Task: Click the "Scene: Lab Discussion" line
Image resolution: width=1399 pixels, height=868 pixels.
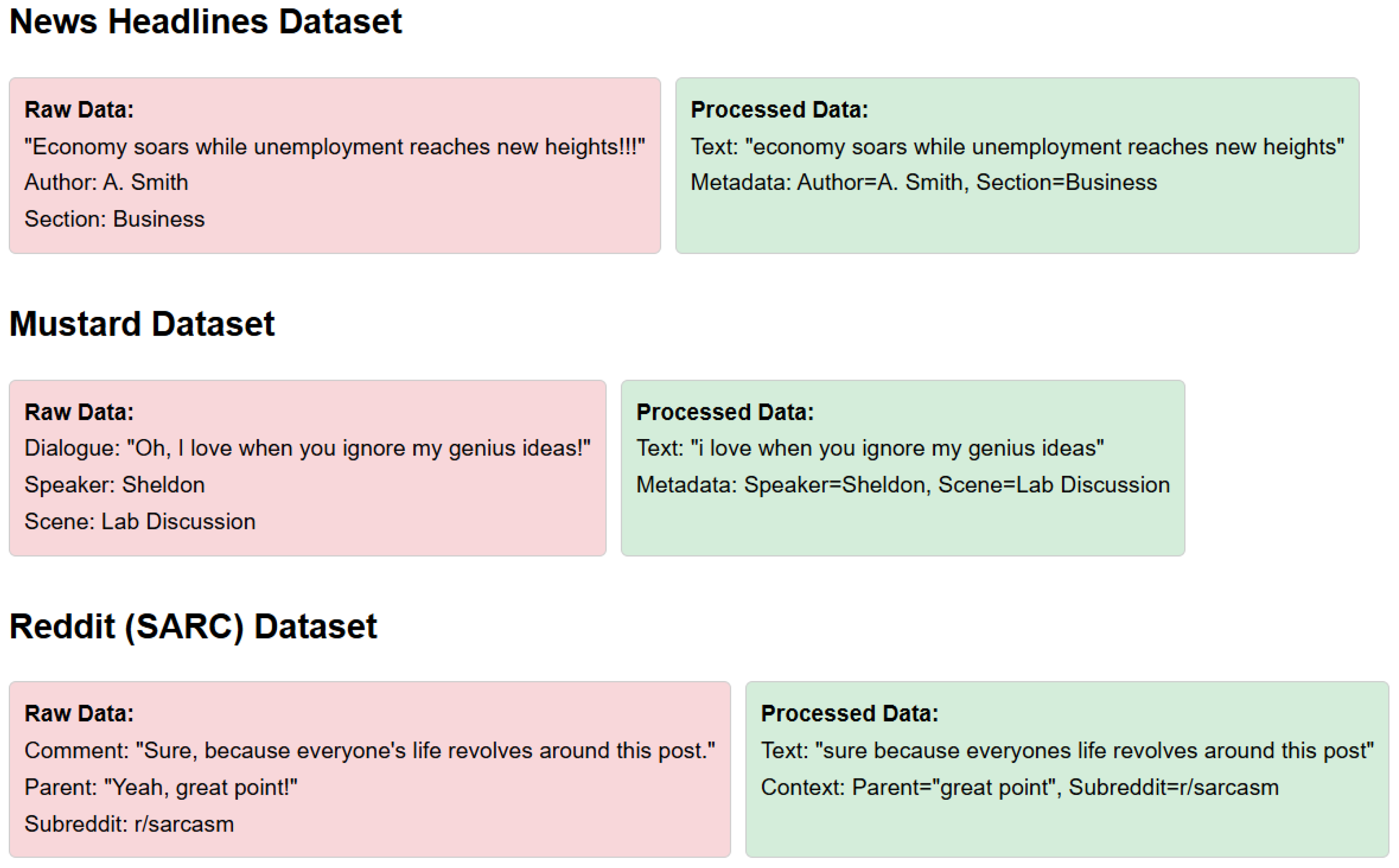Action: [x=140, y=522]
